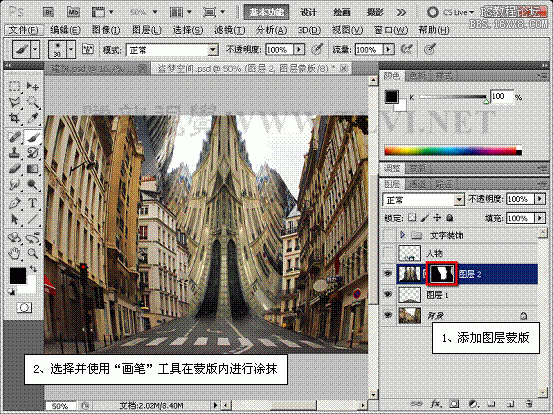The width and height of the screenshot is (553, 414).
Task: Toggle tablet pressure for opacity
Action: pos(317,49)
